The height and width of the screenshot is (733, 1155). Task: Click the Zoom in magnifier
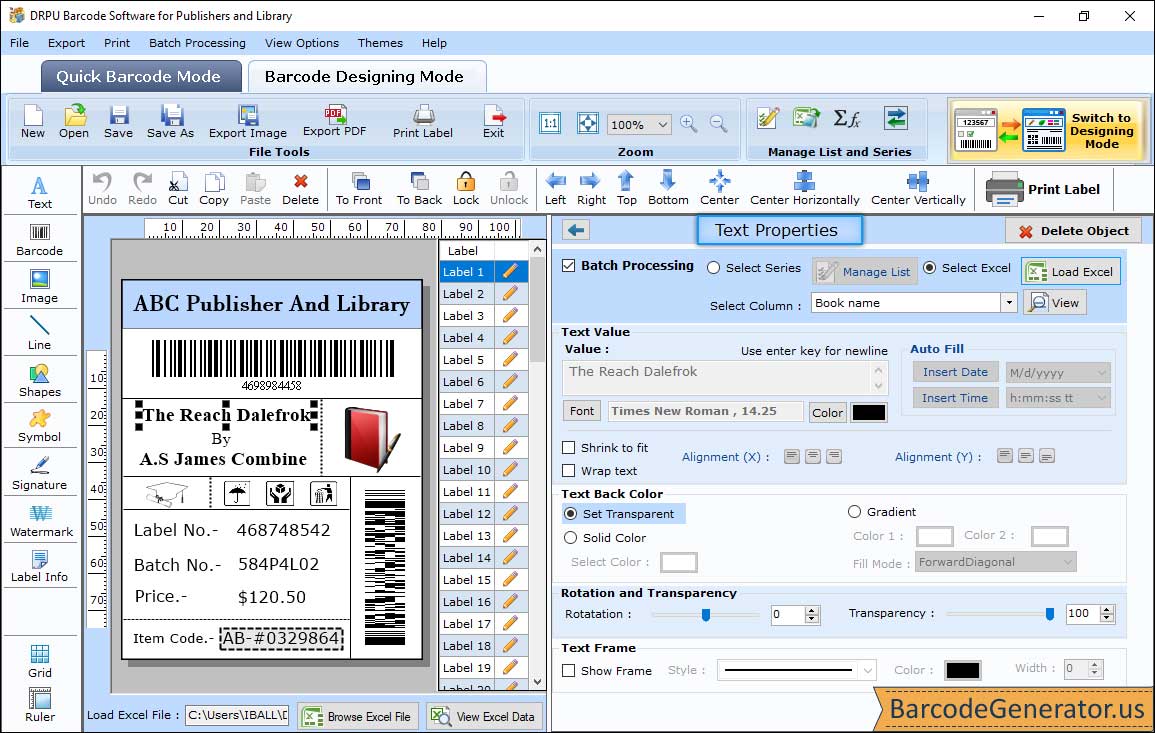689,124
